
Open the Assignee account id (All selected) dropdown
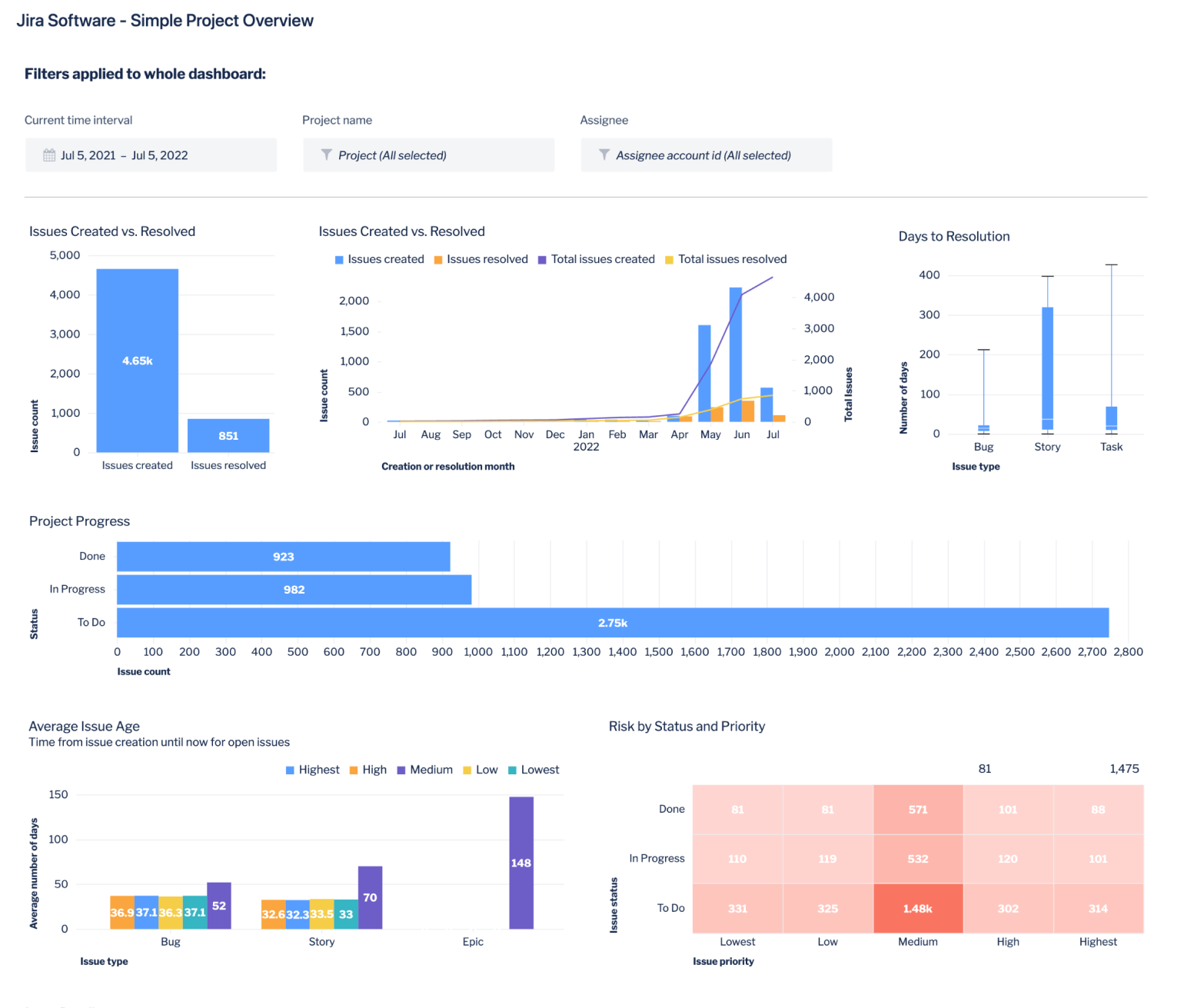pos(705,155)
